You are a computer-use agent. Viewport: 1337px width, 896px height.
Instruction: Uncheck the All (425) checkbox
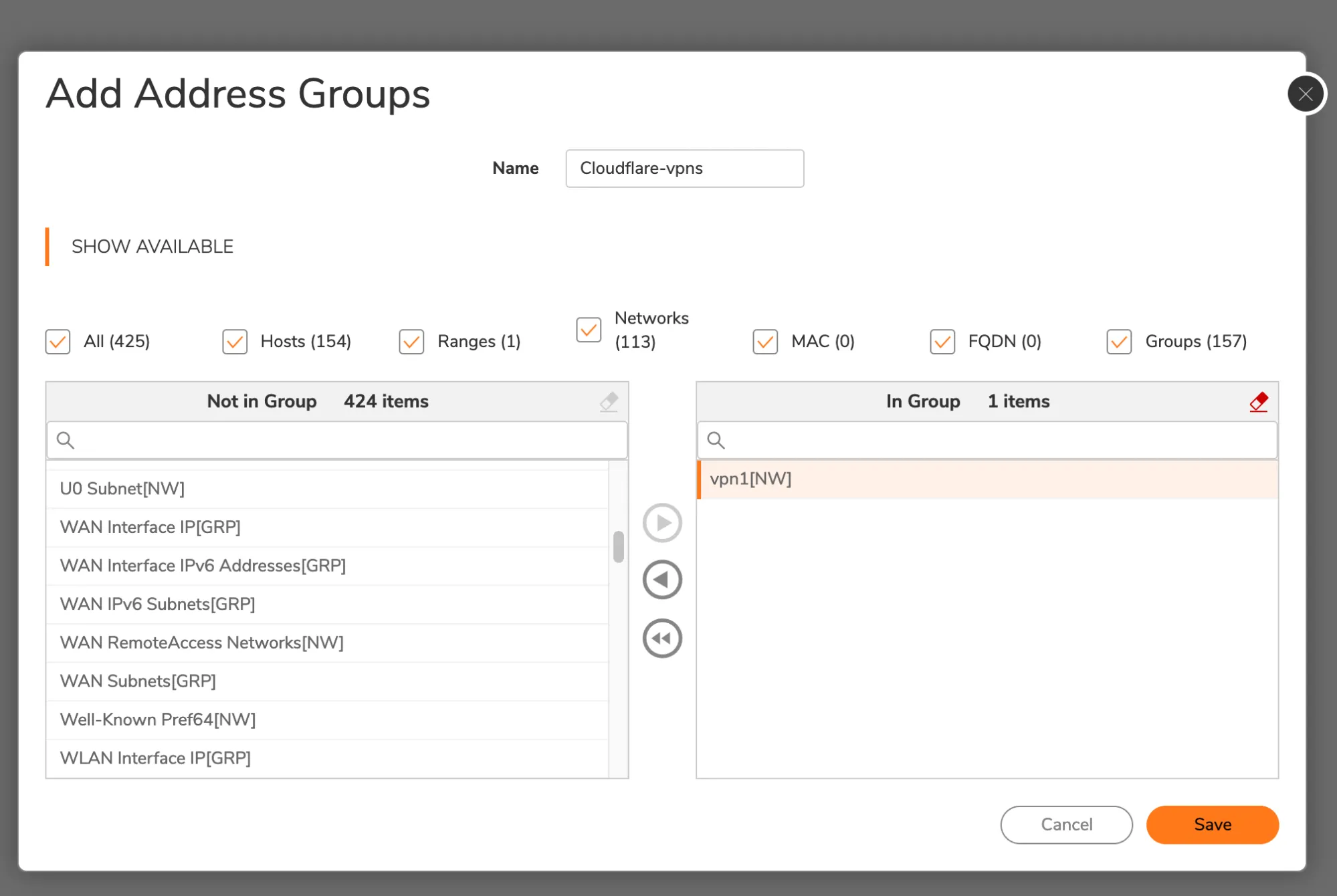58,342
